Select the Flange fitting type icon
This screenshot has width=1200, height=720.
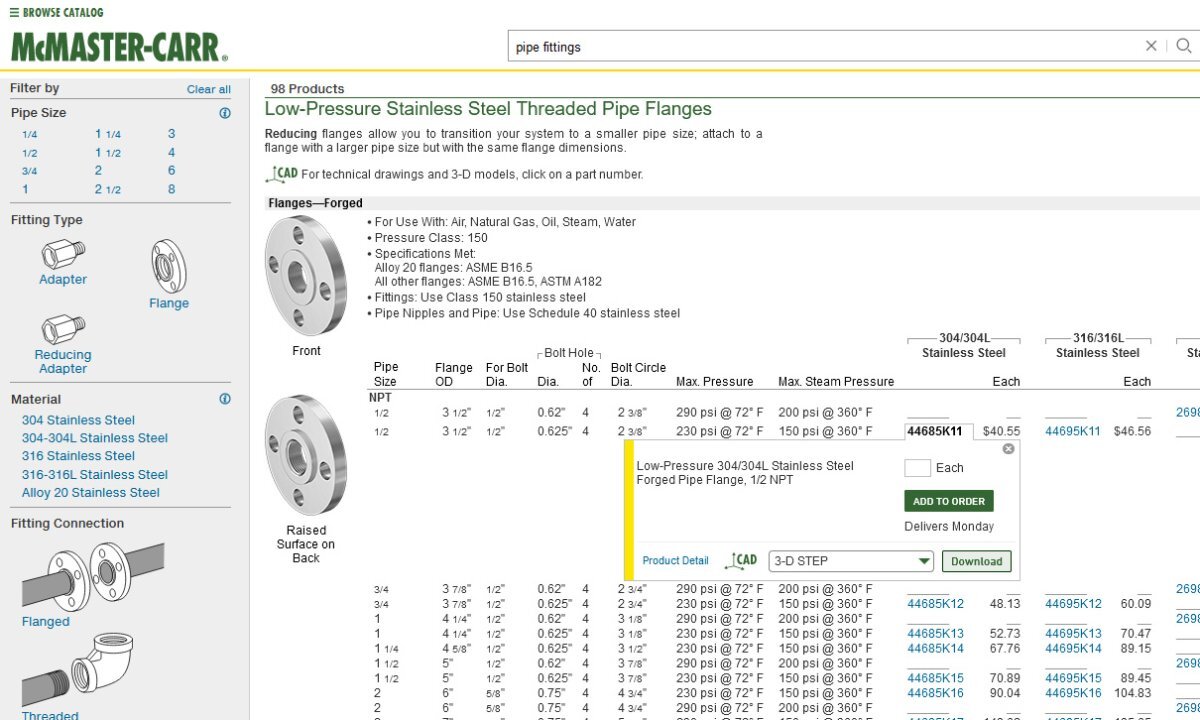(169, 265)
